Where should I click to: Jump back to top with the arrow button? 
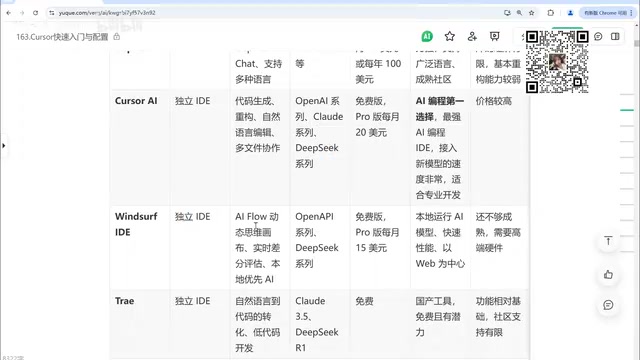608,241
